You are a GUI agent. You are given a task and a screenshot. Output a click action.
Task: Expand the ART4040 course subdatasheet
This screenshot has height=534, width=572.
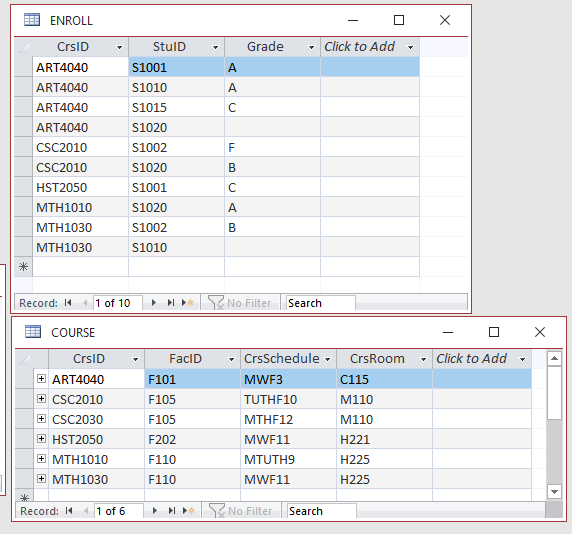pos(41,379)
